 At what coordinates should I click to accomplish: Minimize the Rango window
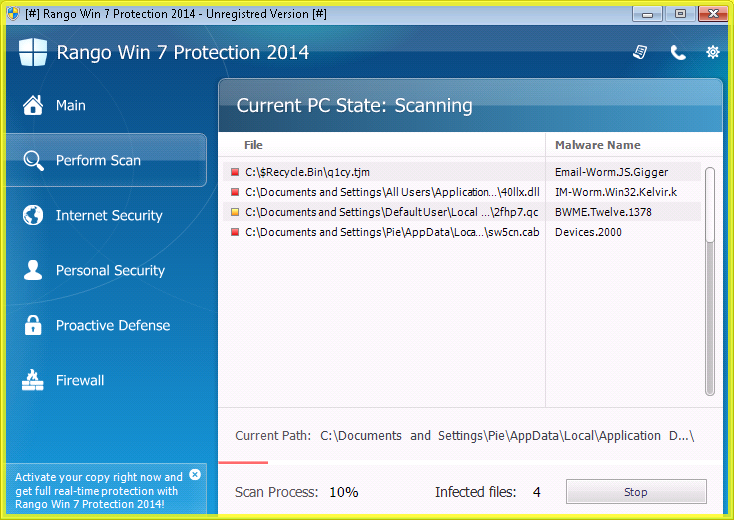point(647,14)
